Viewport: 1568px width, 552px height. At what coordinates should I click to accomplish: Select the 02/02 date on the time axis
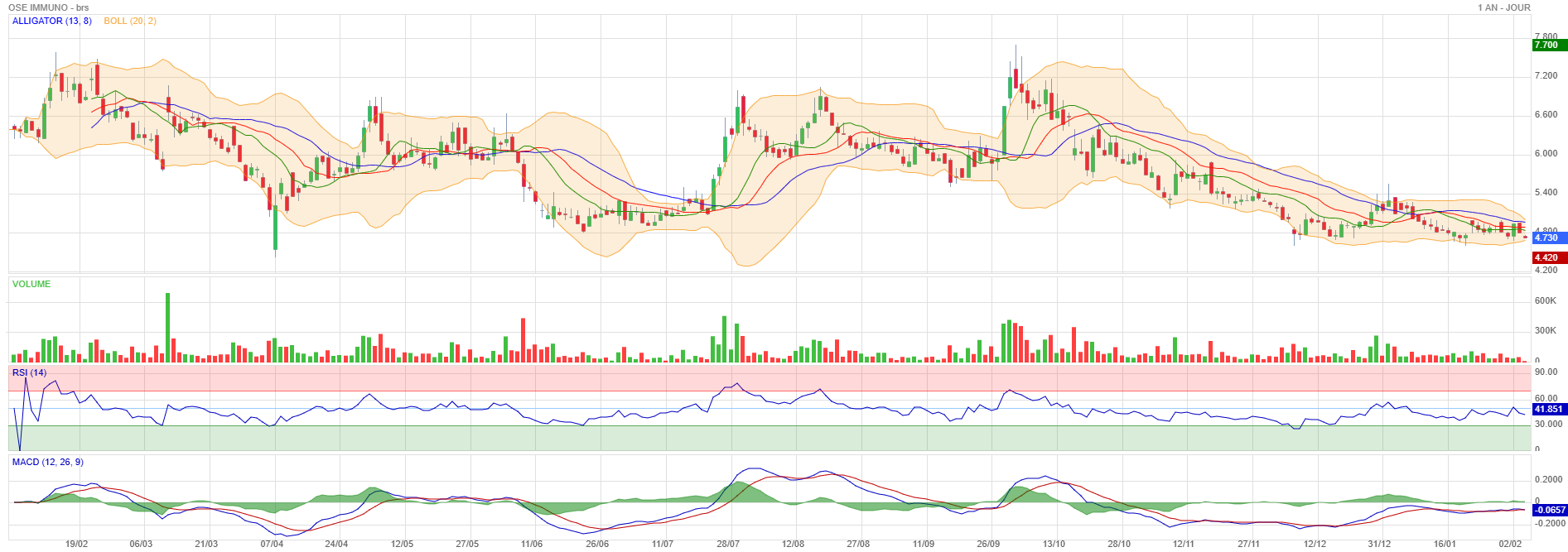[x=1510, y=544]
